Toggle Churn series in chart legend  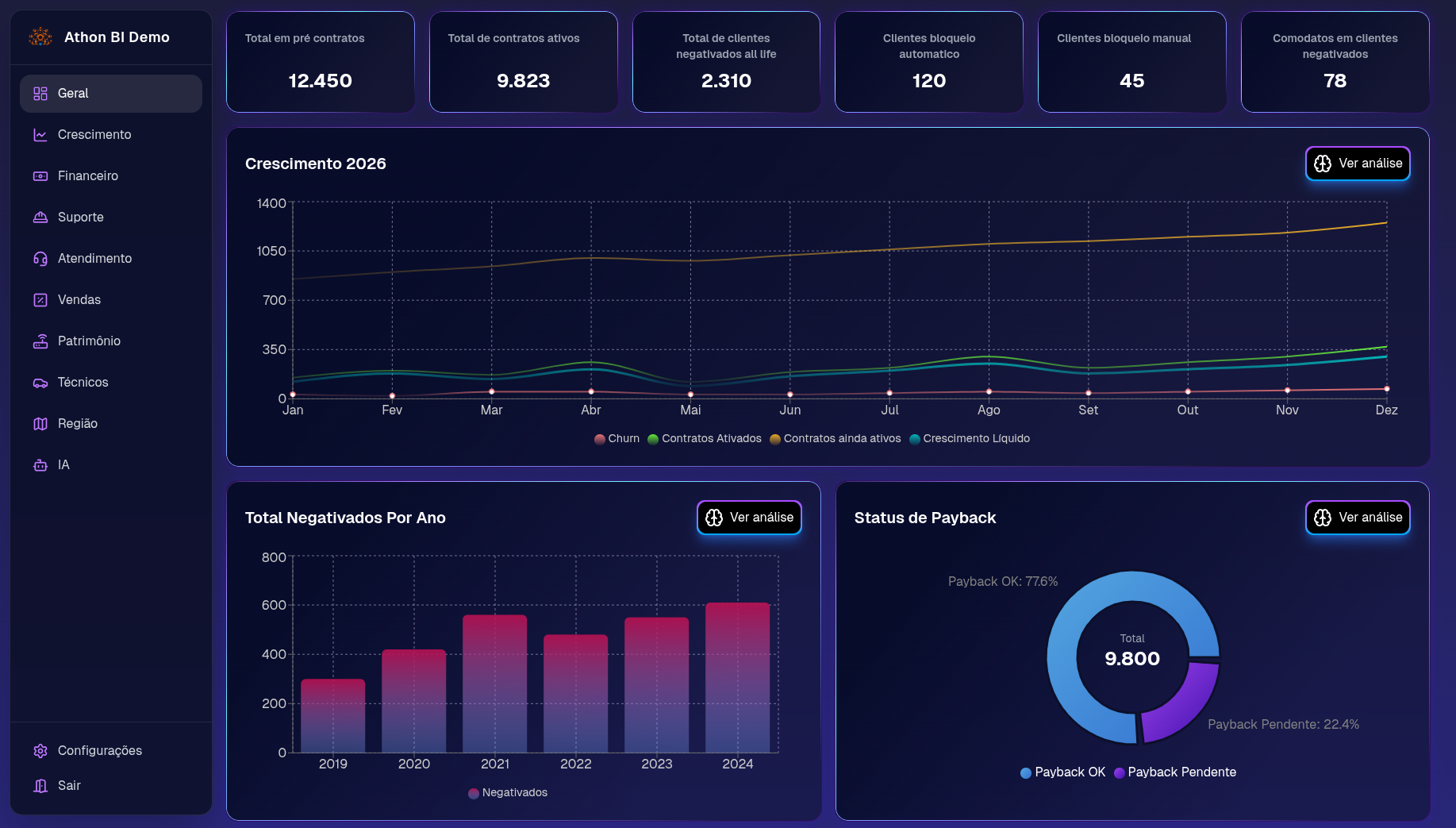(617, 439)
